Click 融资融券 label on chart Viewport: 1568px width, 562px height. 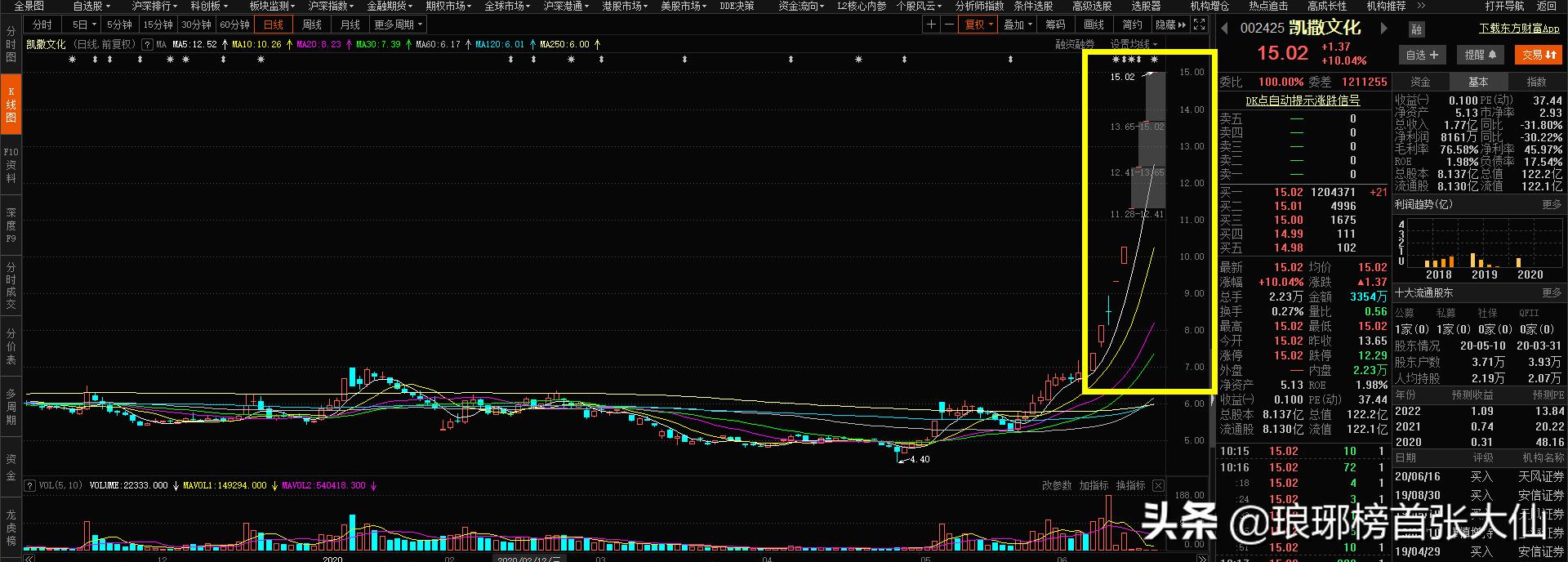1075,44
